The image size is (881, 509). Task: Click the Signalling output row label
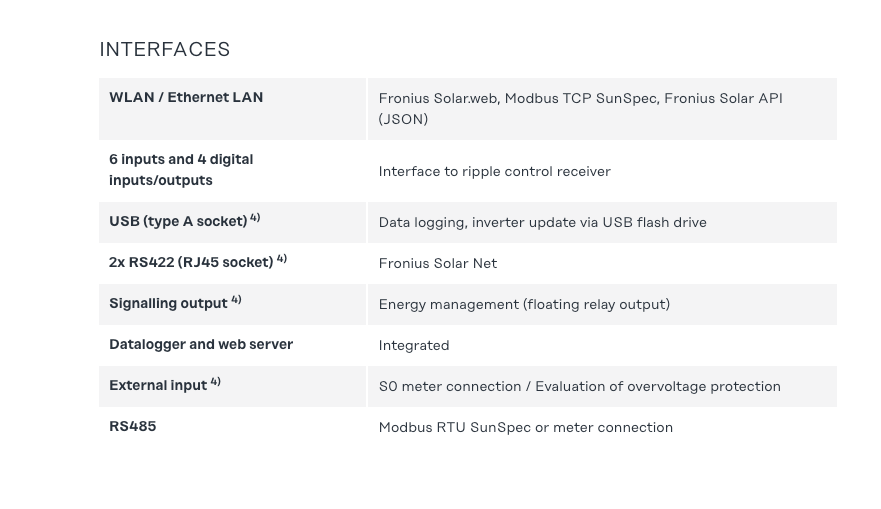point(168,303)
